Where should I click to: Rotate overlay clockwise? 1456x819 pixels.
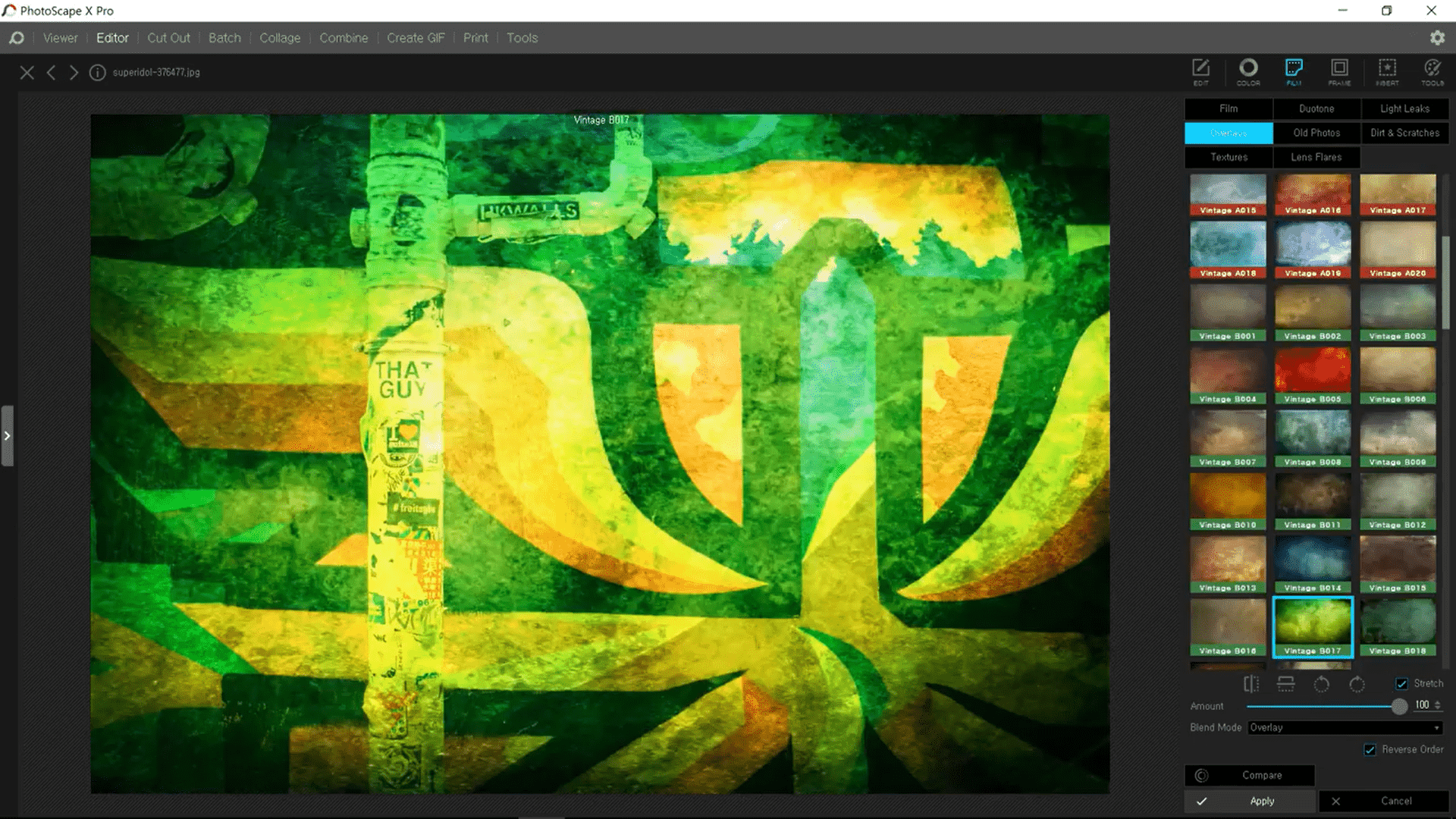[1357, 684]
